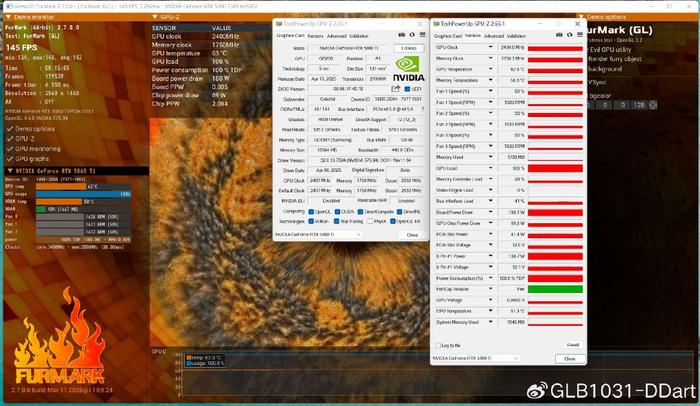Toggle the Vulkan checkbox
The width and height of the screenshot is (700, 406).
click(311, 222)
